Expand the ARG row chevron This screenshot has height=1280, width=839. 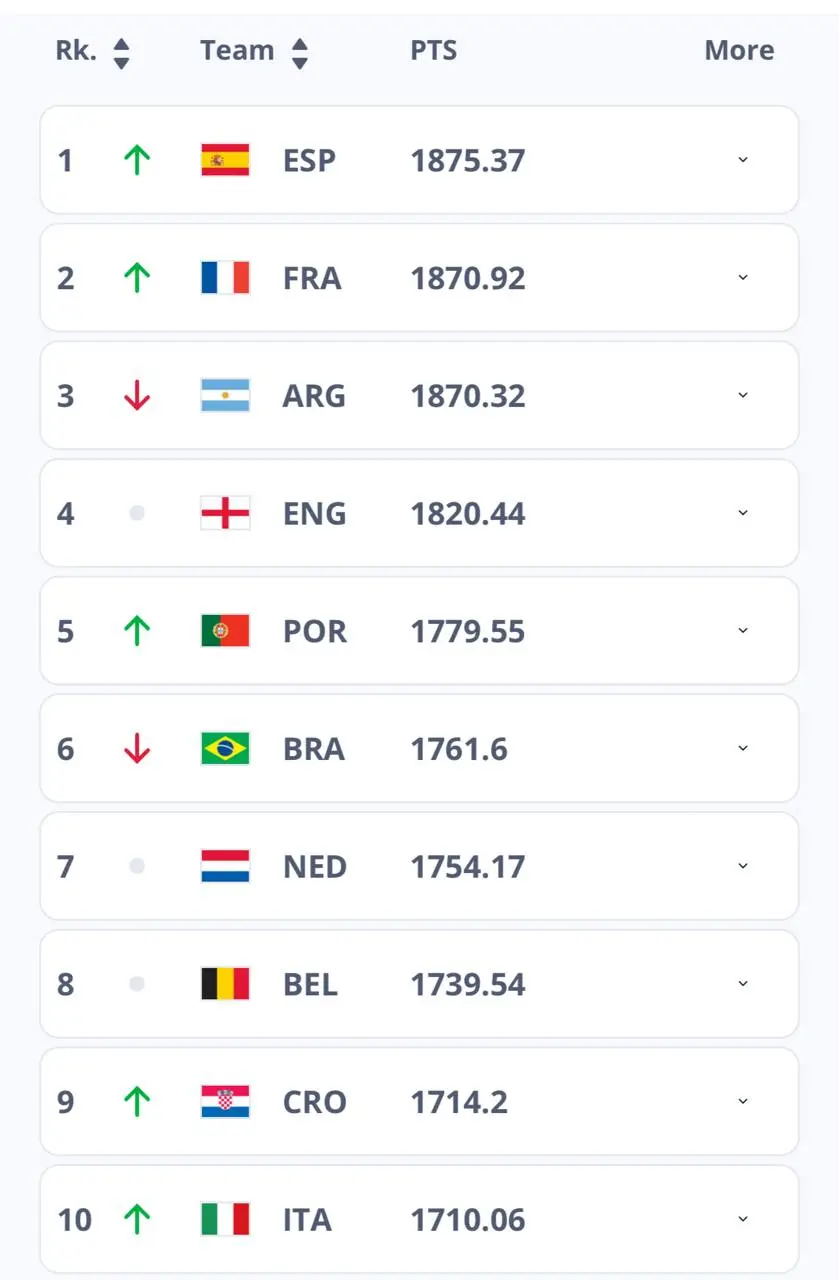(x=742, y=396)
